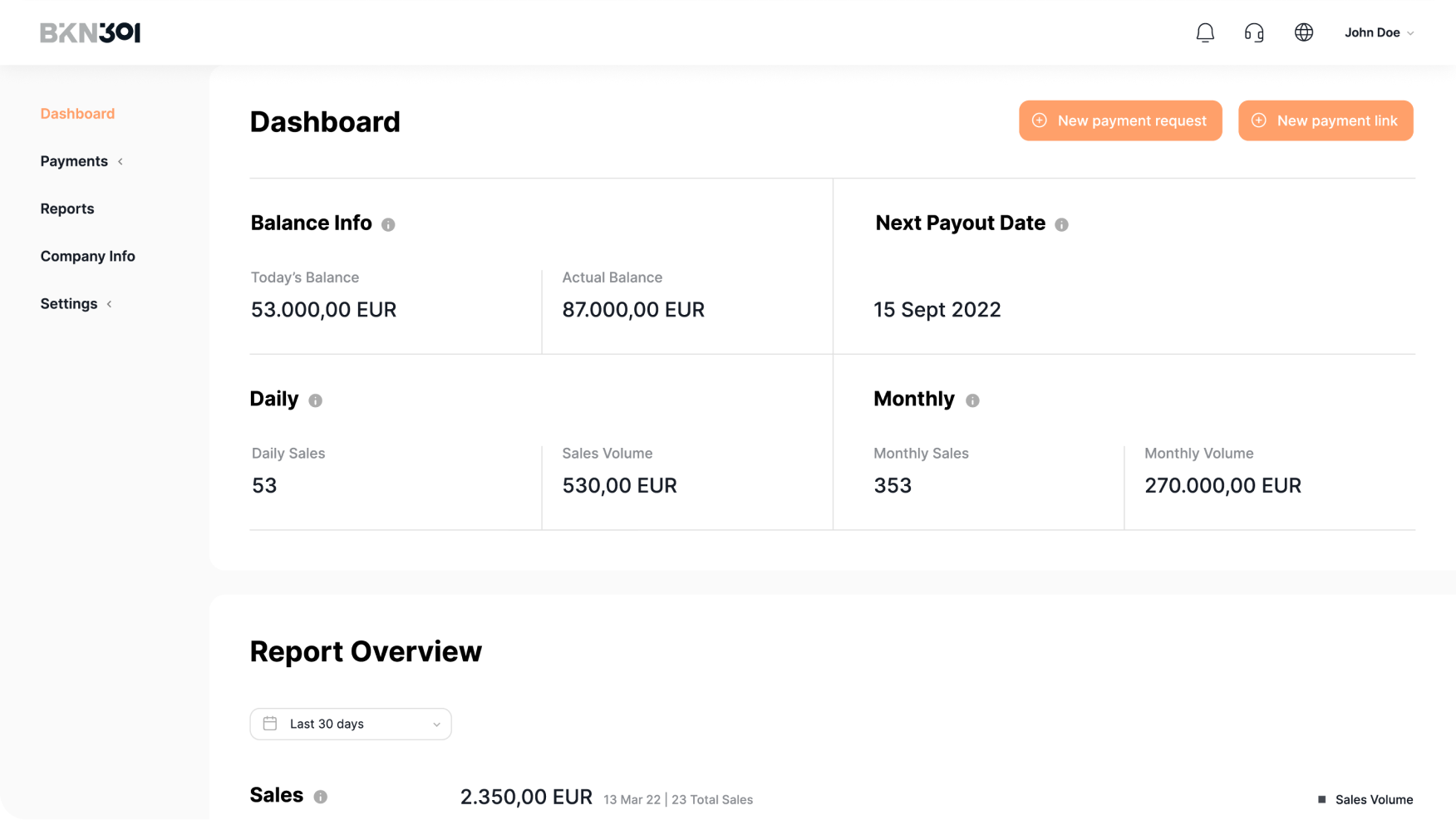This screenshot has height=820, width=1456.
Task: Open the globe language selector icon
Action: [1304, 32]
